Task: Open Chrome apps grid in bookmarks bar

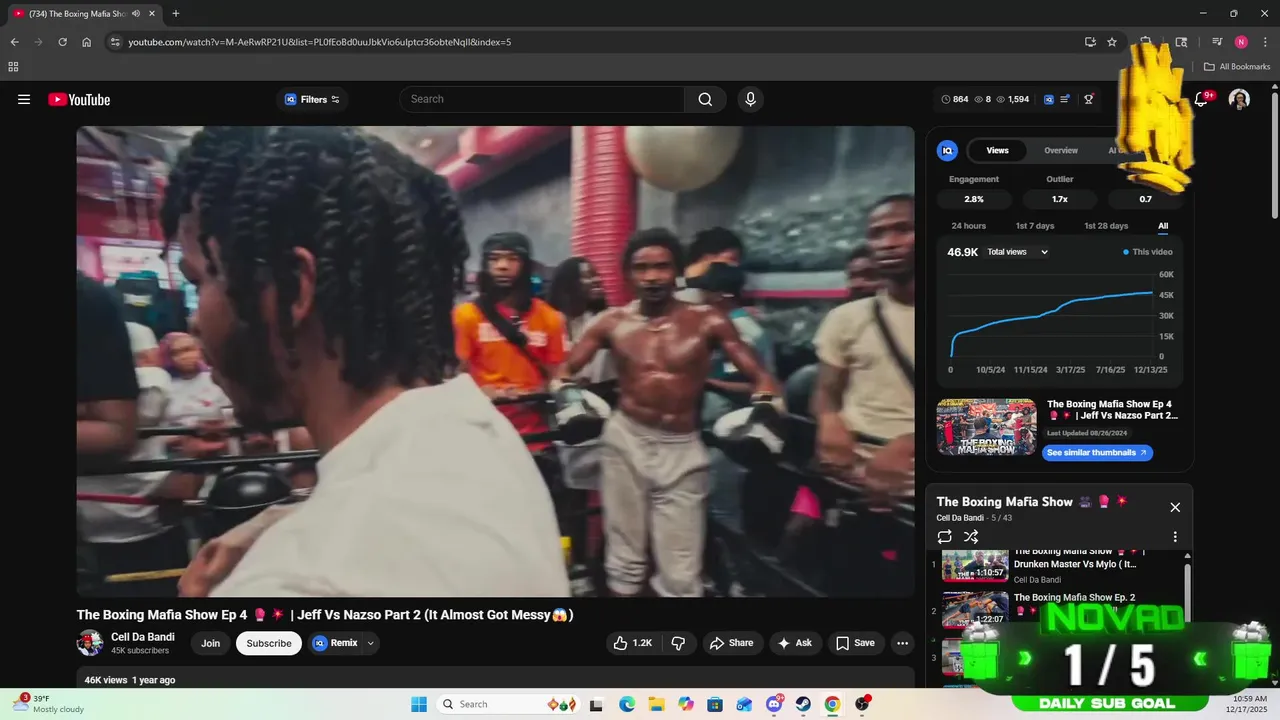Action: [13, 67]
